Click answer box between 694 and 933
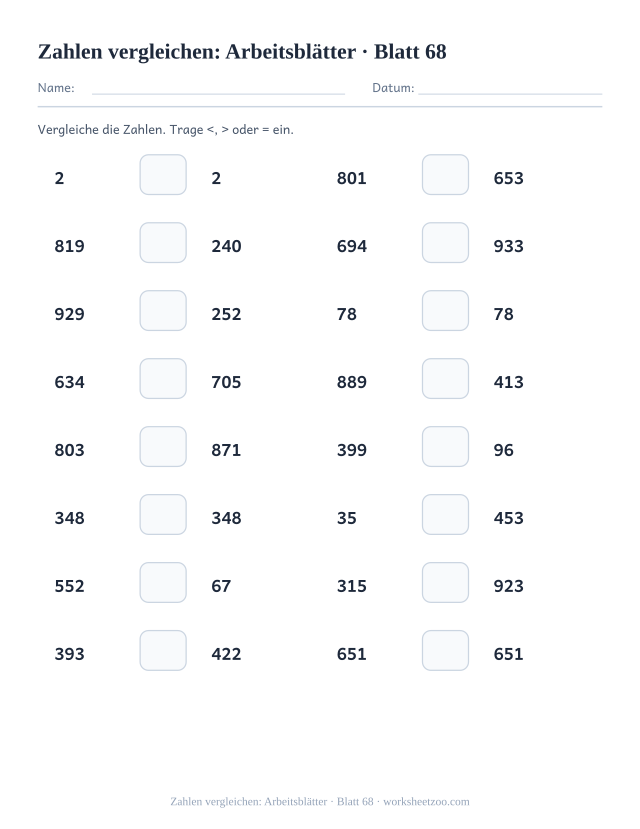 (445, 243)
